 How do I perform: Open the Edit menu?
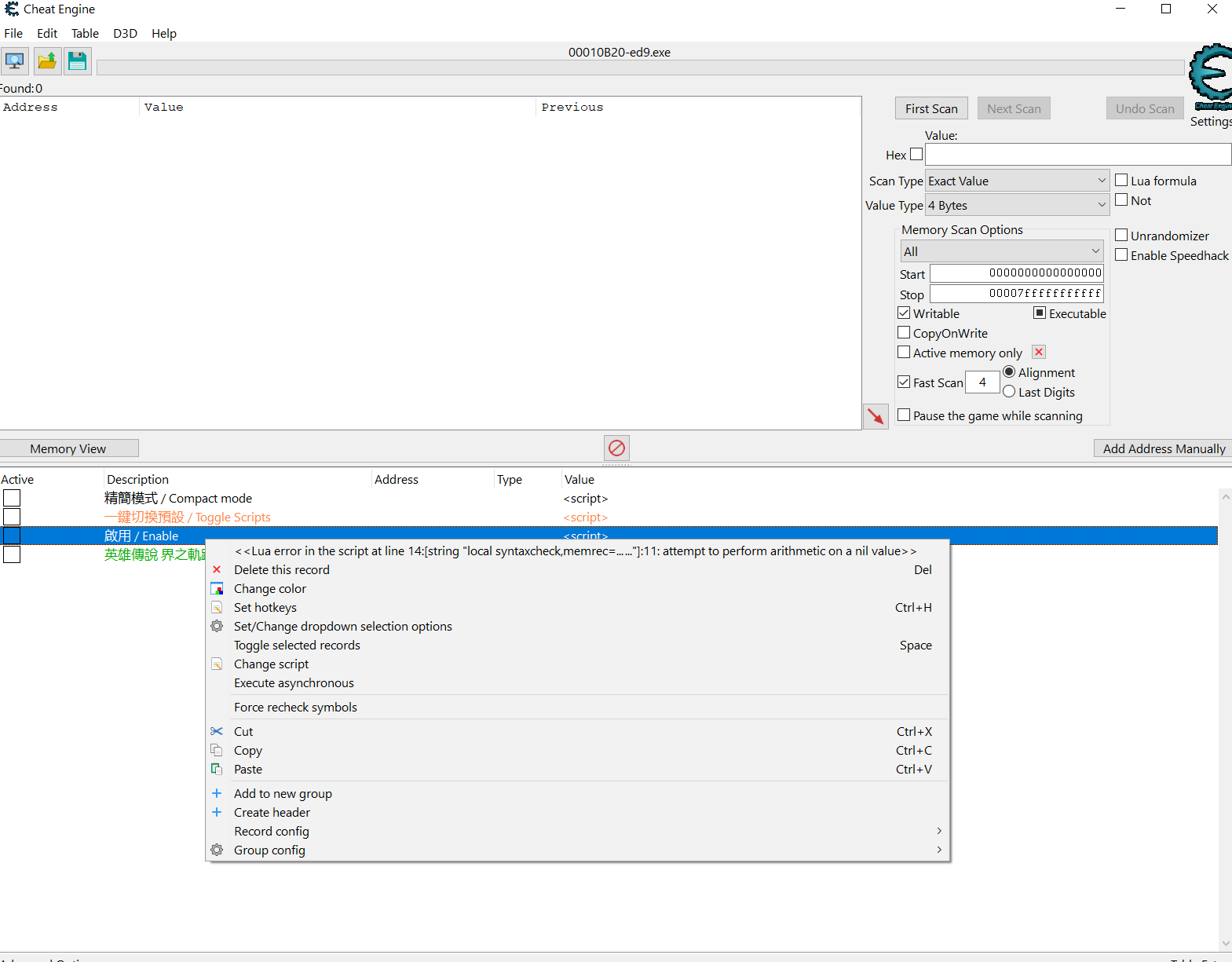47,34
